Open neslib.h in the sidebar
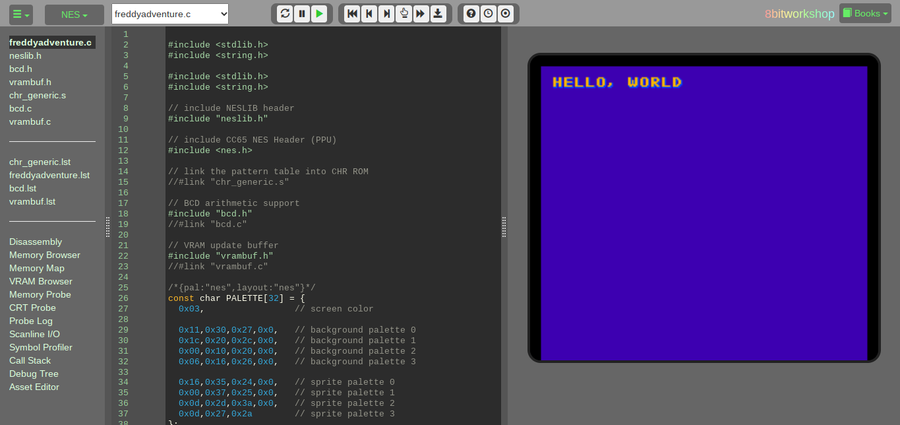This screenshot has width=900, height=425. [25, 56]
